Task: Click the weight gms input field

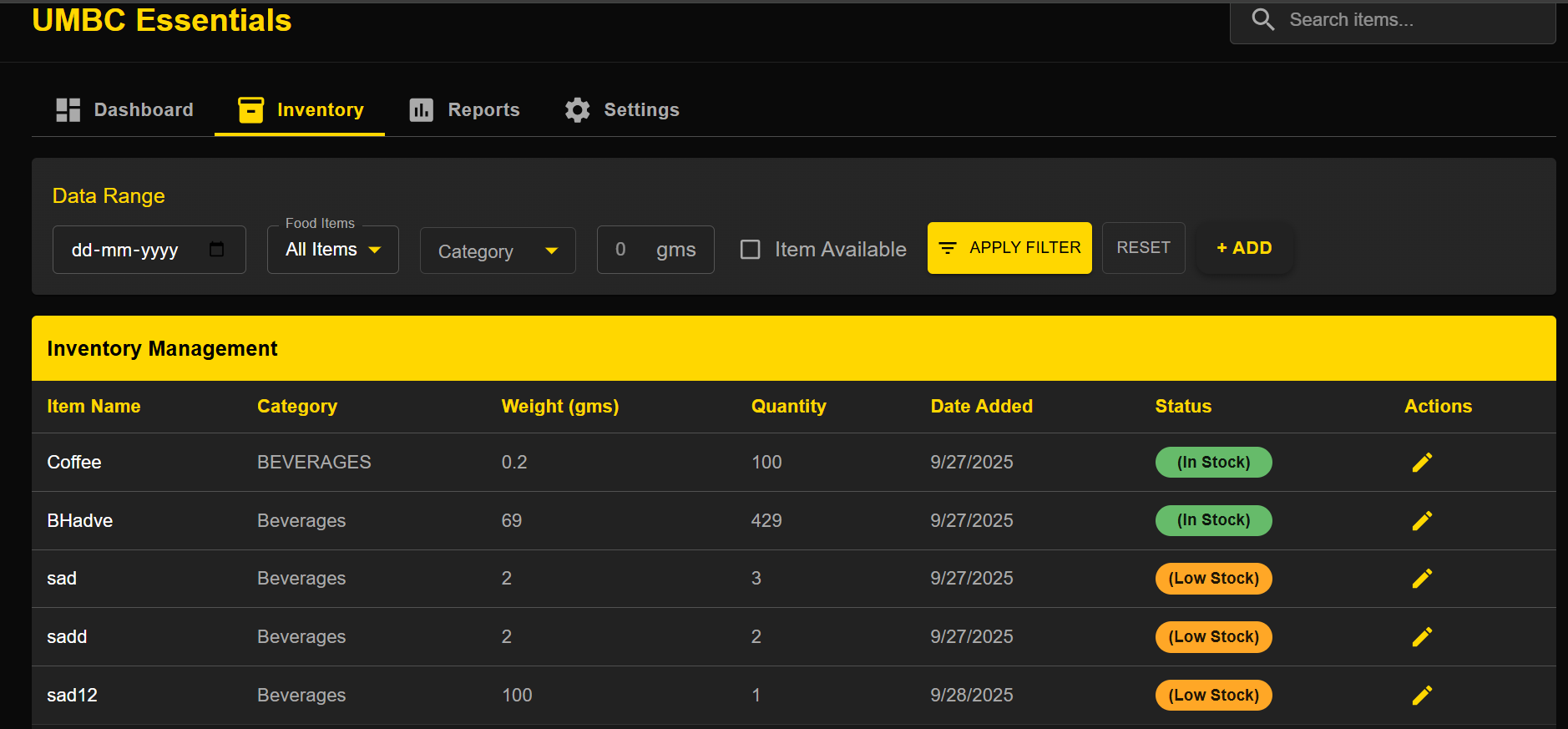Action: point(655,250)
